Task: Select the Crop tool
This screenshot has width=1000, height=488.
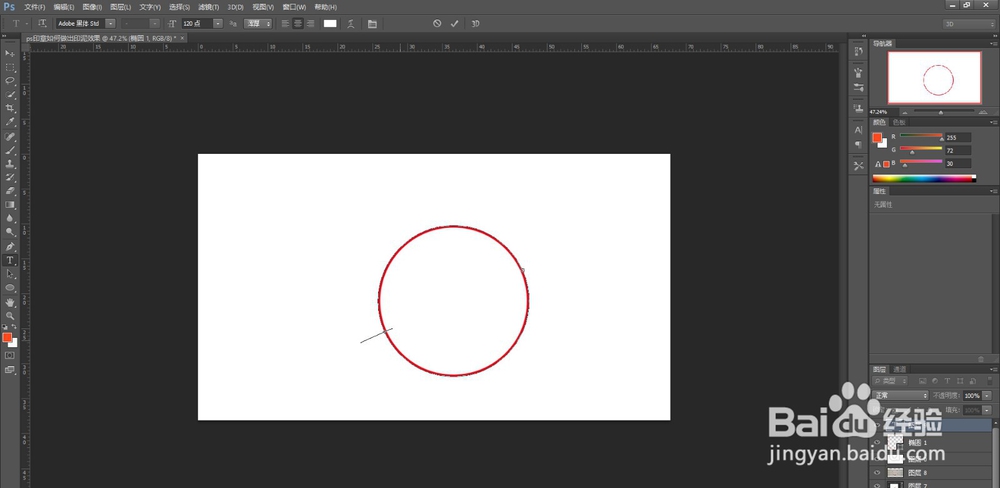Action: (x=10, y=108)
